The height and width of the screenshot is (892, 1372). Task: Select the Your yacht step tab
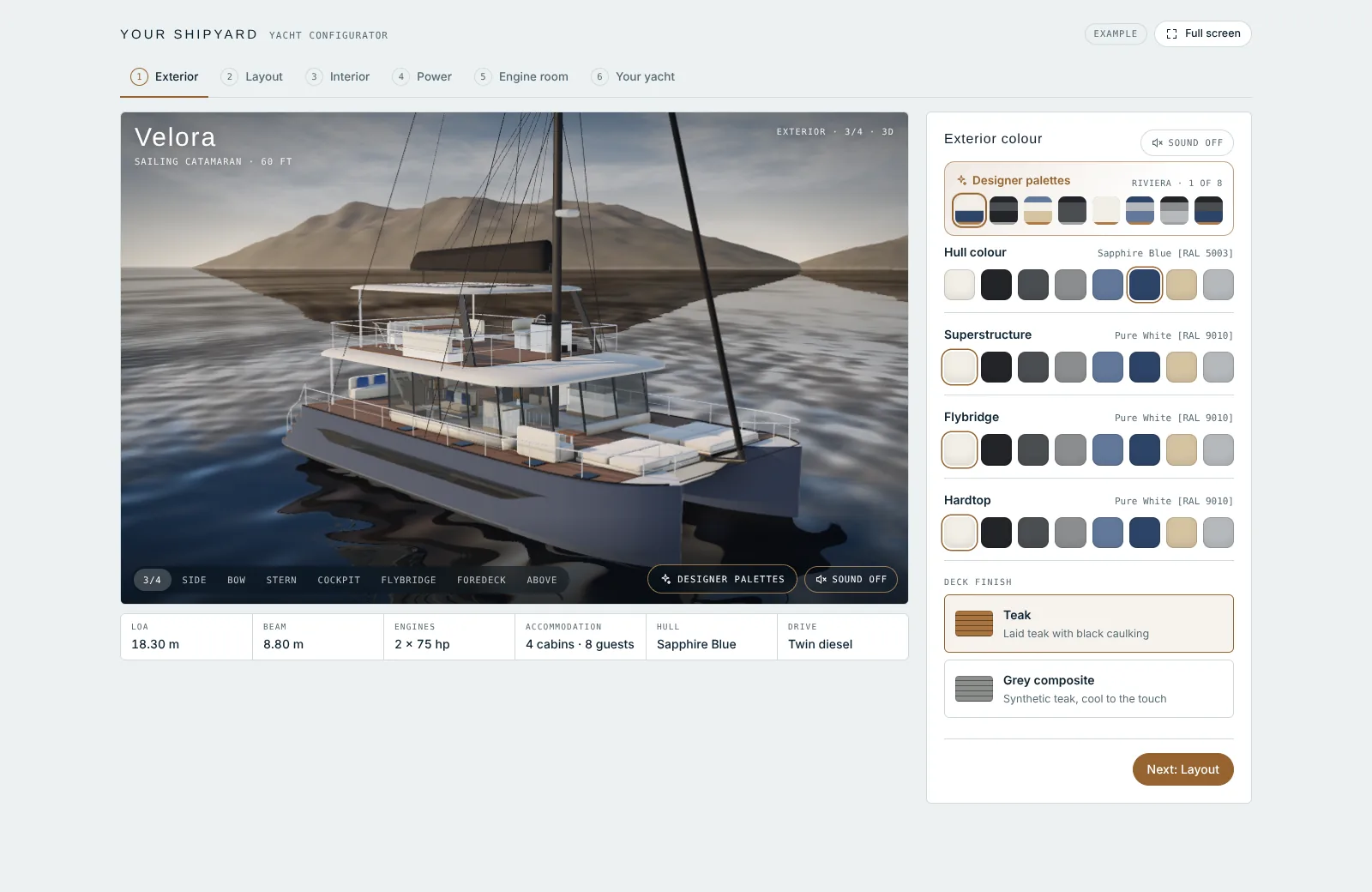[633, 76]
